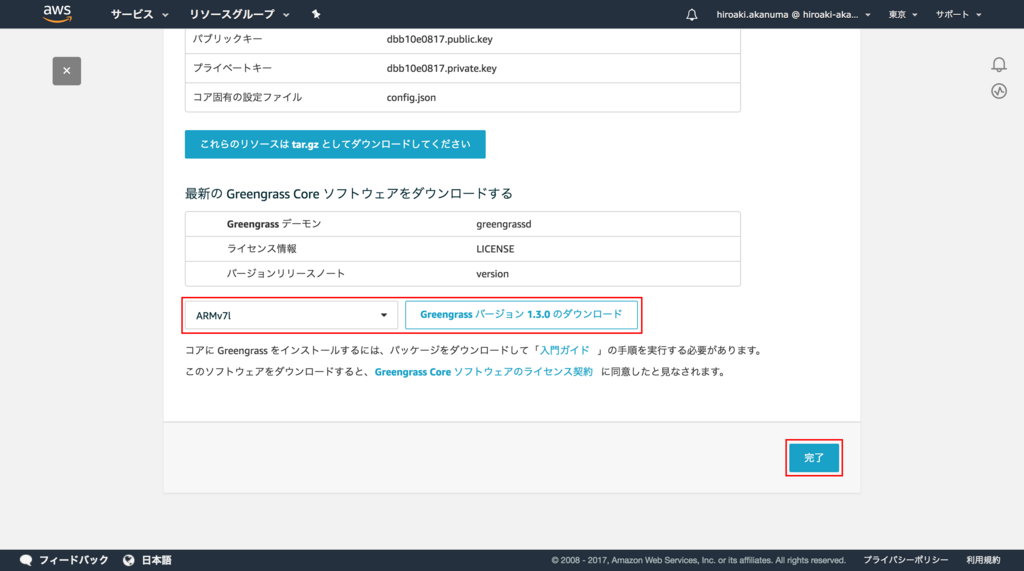Viewport: 1024px width, 571px height.
Task: Select 日本語 language option
Action: coord(157,560)
